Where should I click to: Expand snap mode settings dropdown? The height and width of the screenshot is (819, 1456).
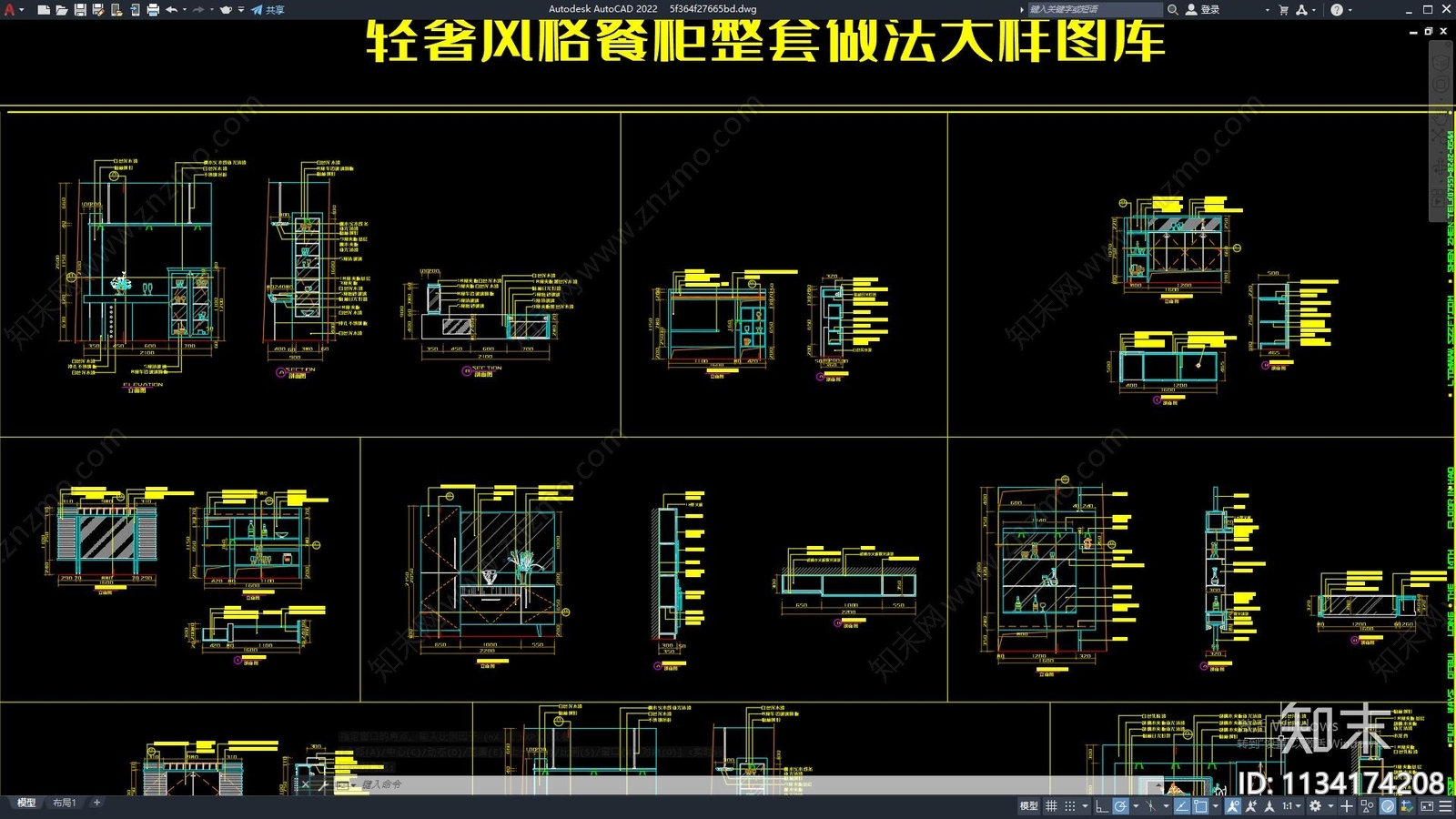coord(1085,806)
